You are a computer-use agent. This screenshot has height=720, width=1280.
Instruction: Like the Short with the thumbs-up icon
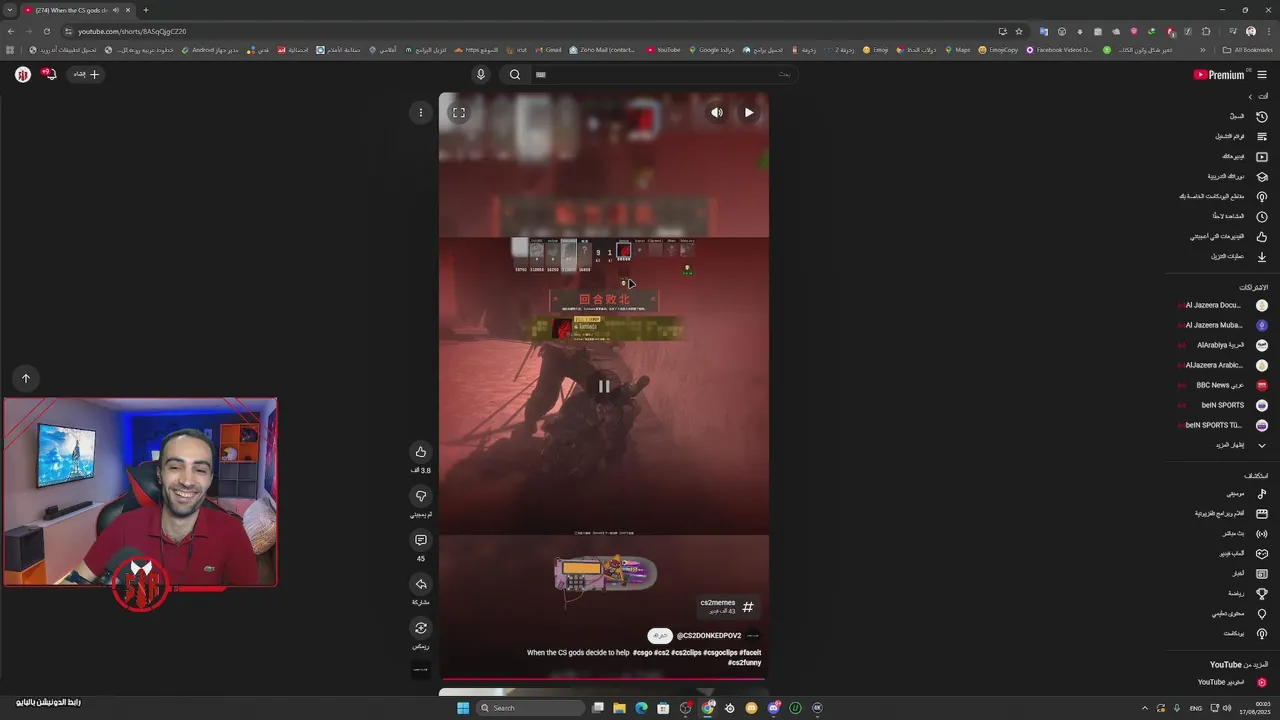click(421, 452)
